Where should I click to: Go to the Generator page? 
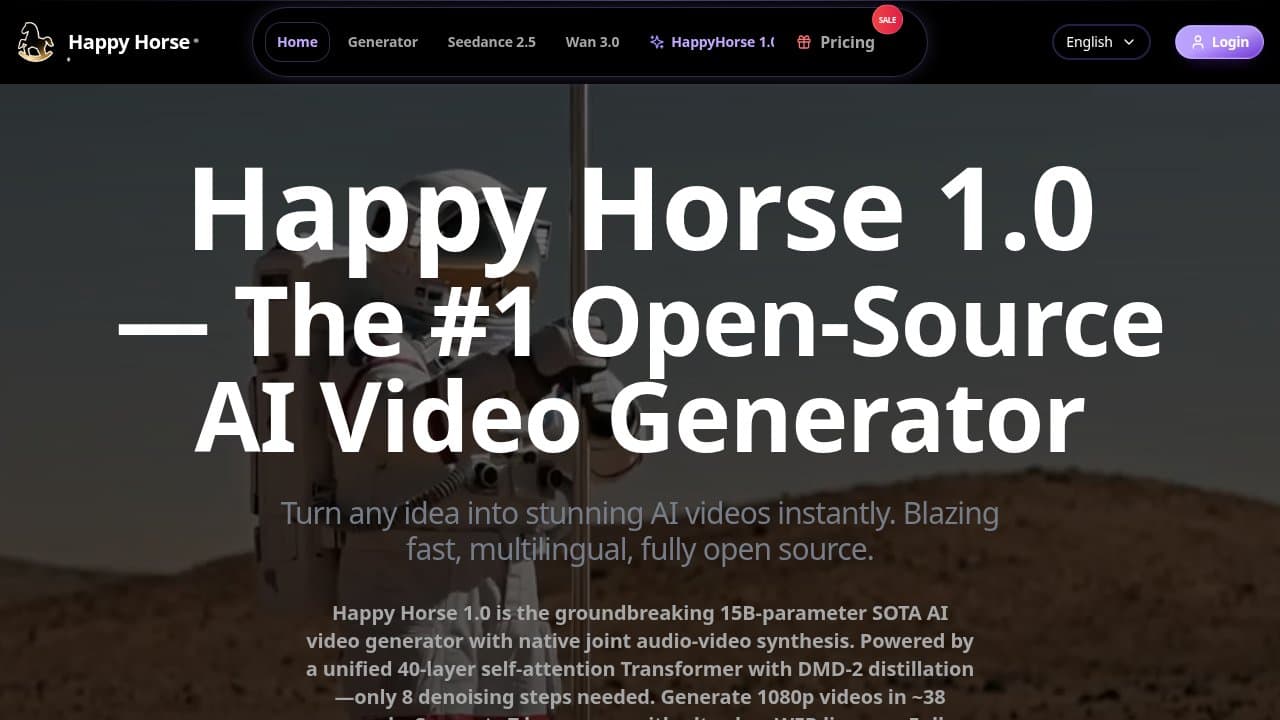[x=383, y=42]
